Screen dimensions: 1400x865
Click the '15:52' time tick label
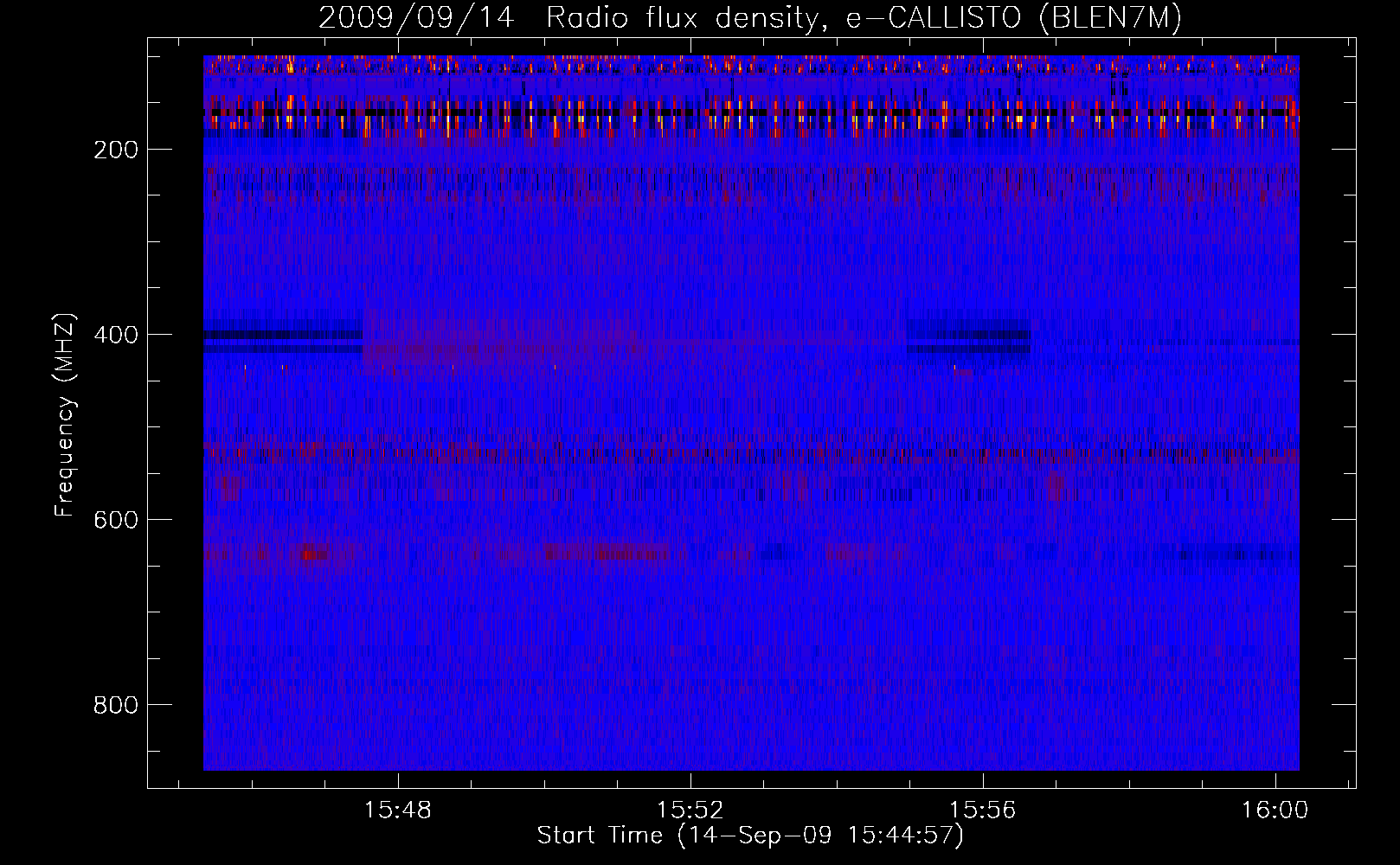click(x=690, y=811)
